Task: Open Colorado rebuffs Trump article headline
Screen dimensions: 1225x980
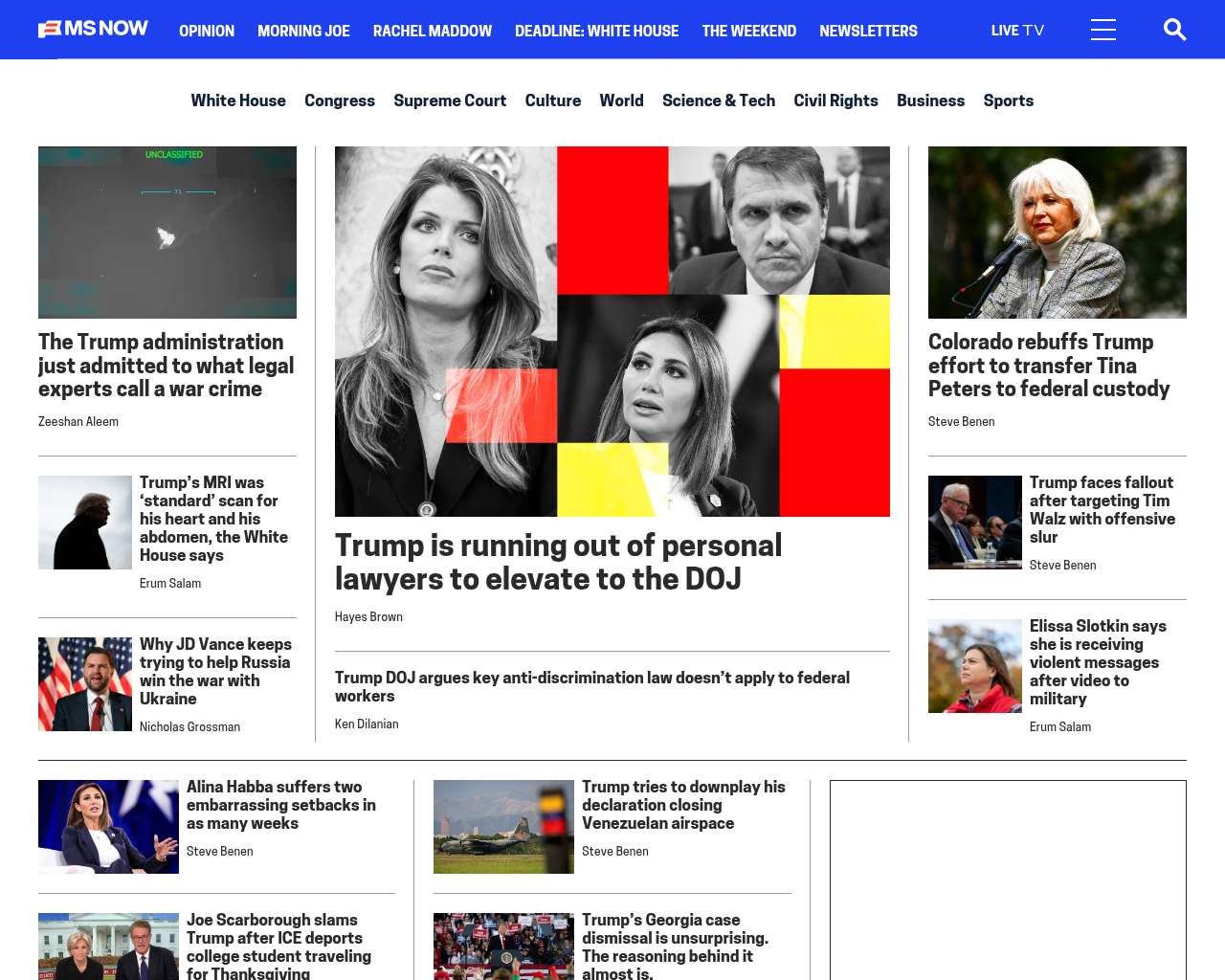Action: 1048,366
